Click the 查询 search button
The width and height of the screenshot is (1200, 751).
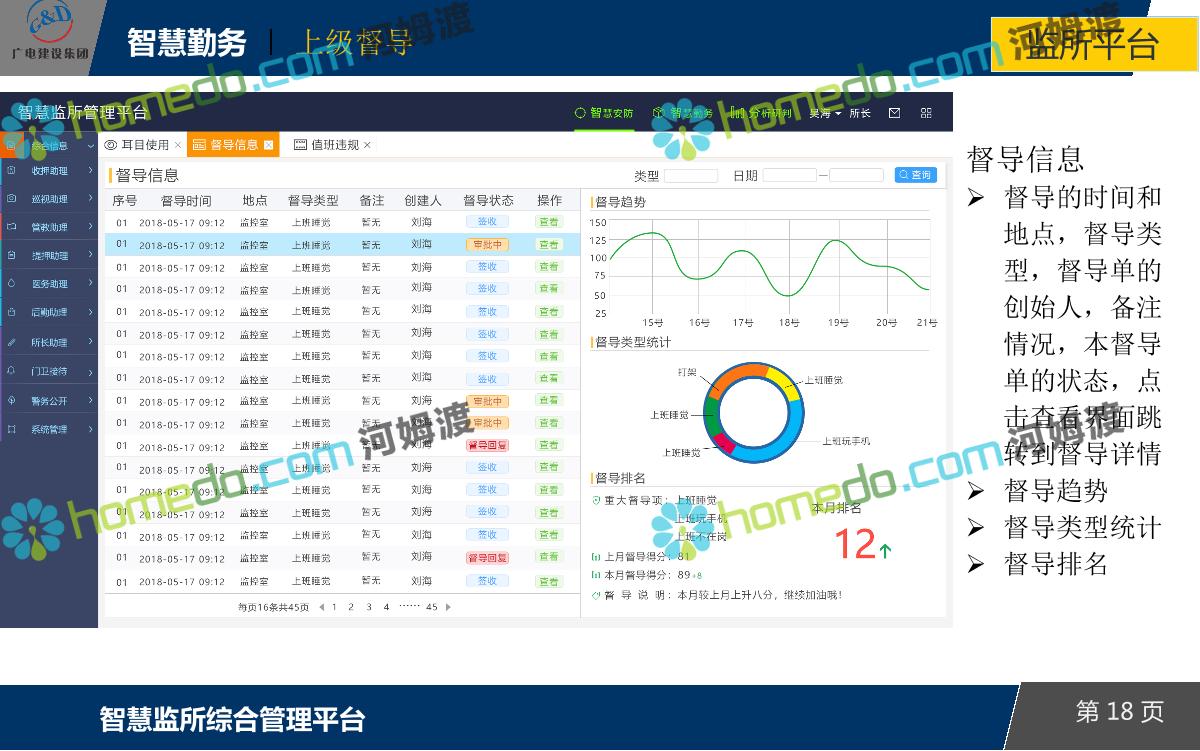coord(916,175)
